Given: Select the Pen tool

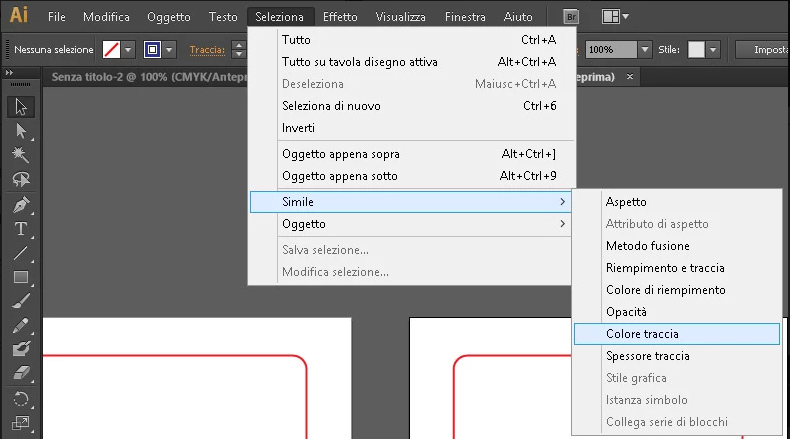Looking at the screenshot, I should 21,205.
